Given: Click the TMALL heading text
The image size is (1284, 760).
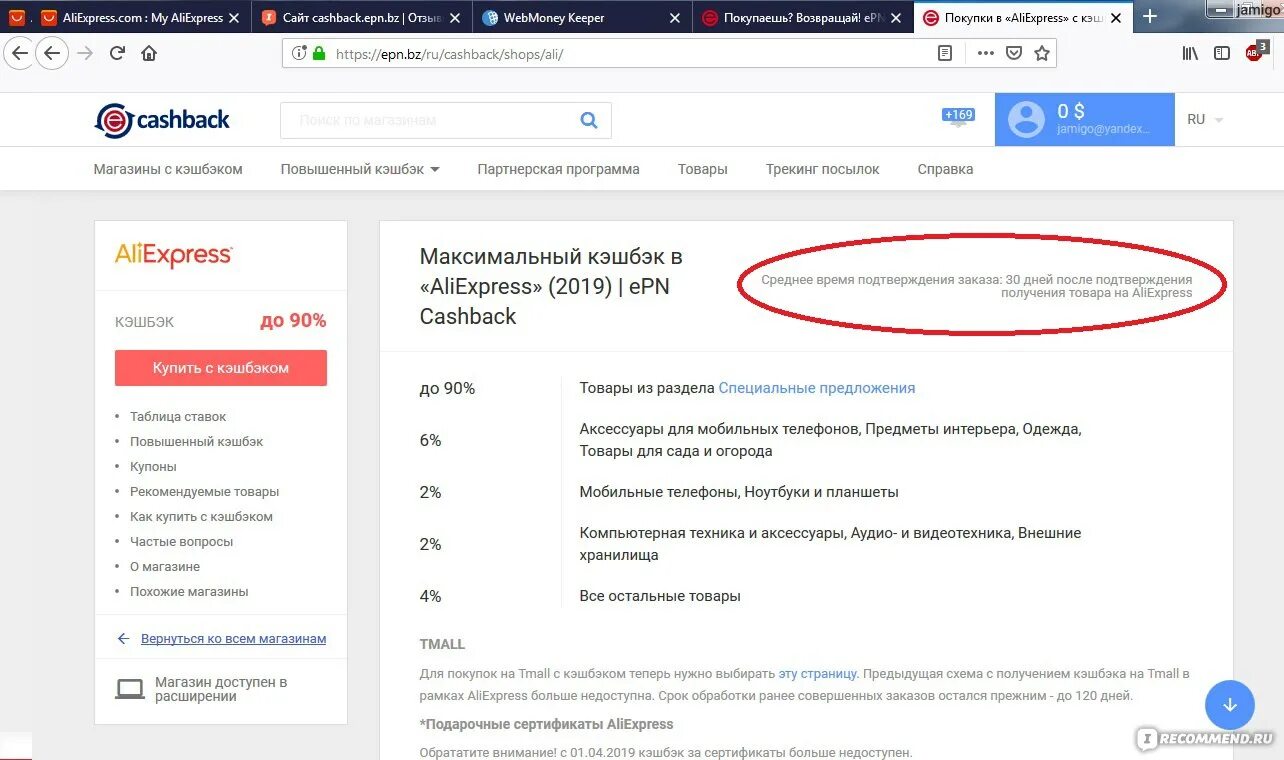Looking at the screenshot, I should pos(442,644).
